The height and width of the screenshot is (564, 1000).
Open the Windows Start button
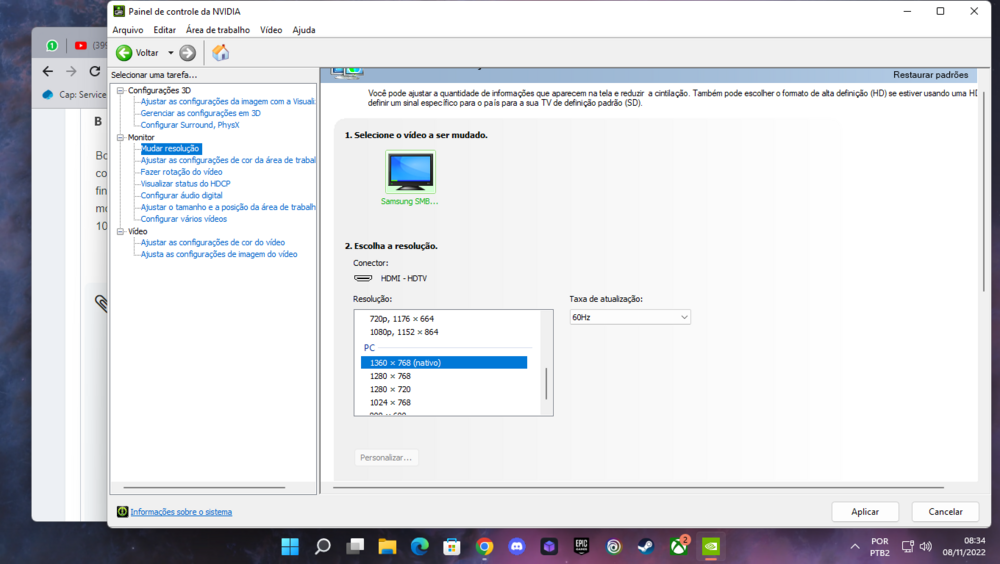290,547
